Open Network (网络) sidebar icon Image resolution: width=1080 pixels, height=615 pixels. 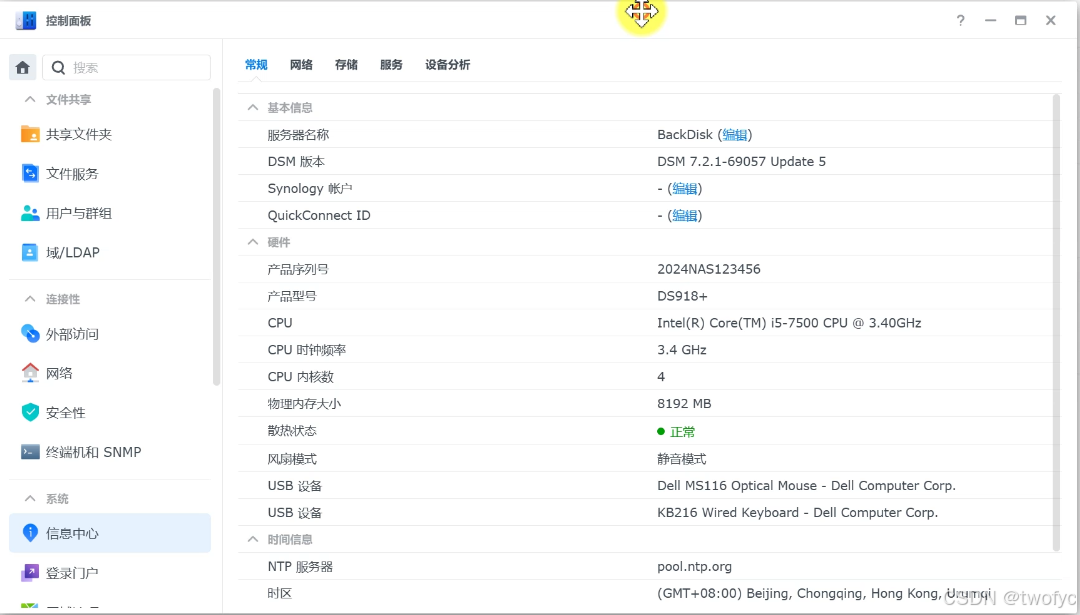click(x=30, y=373)
